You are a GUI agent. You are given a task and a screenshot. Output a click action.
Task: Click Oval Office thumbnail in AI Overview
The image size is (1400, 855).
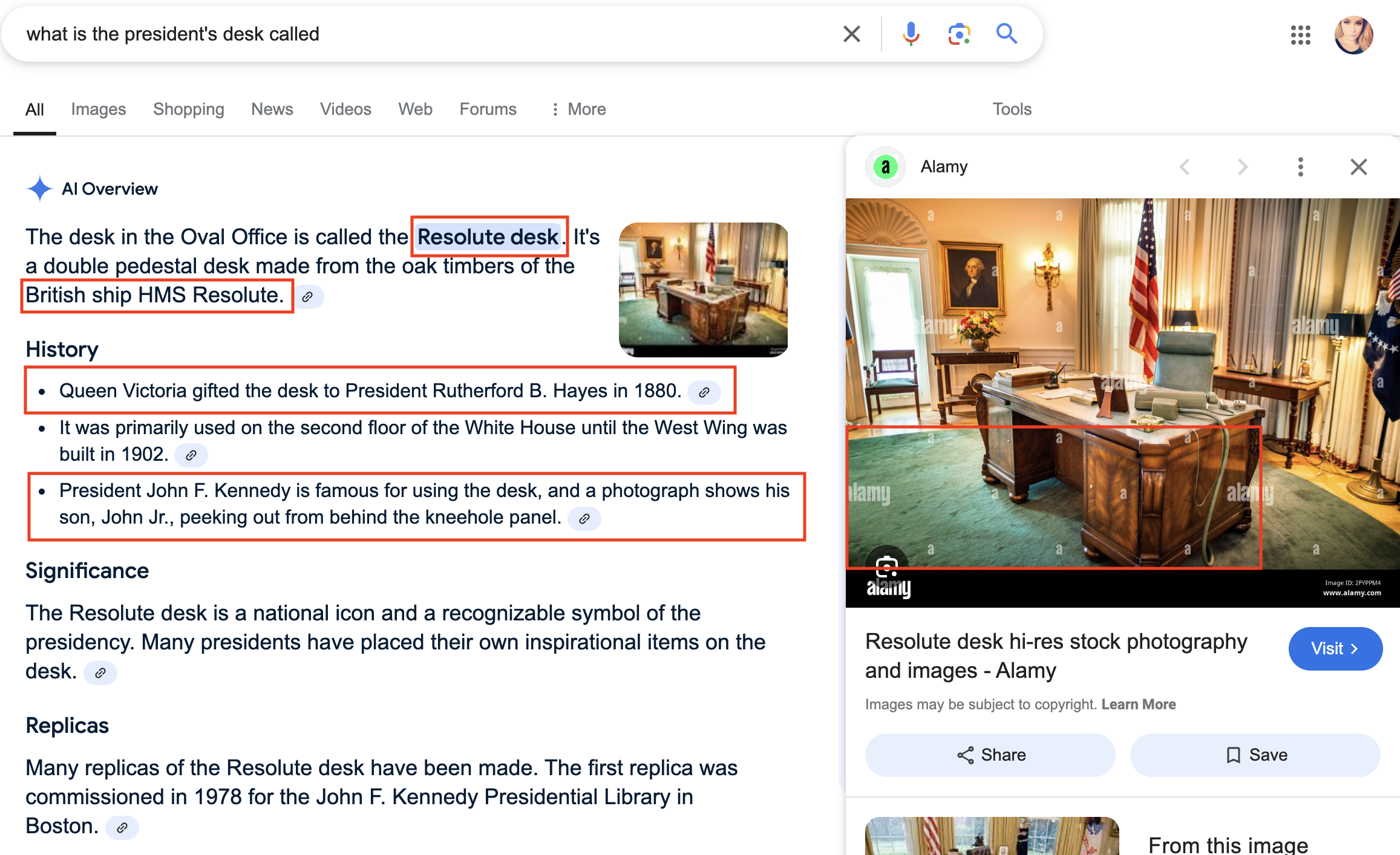(x=703, y=290)
